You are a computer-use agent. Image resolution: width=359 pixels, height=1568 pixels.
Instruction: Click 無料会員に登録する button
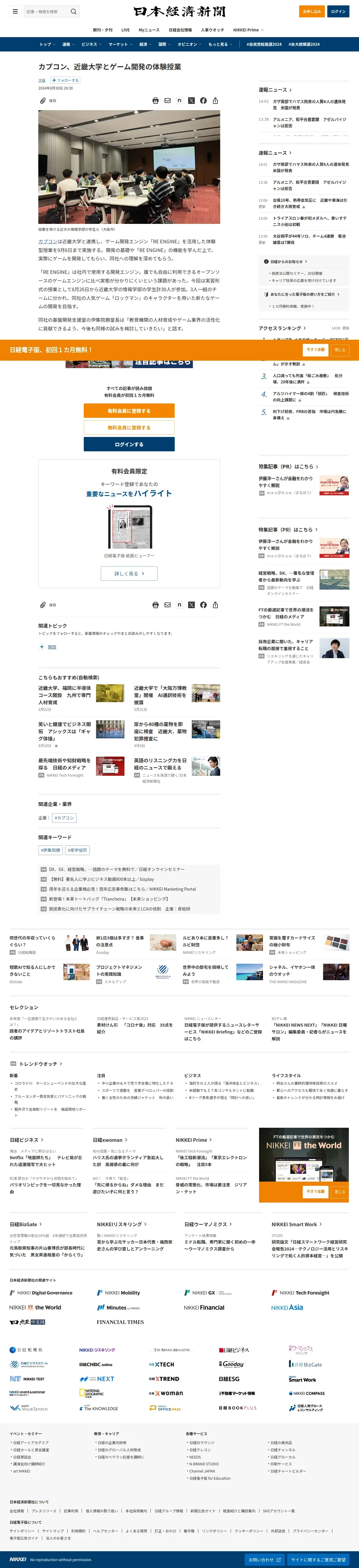pyautogui.click(x=129, y=427)
